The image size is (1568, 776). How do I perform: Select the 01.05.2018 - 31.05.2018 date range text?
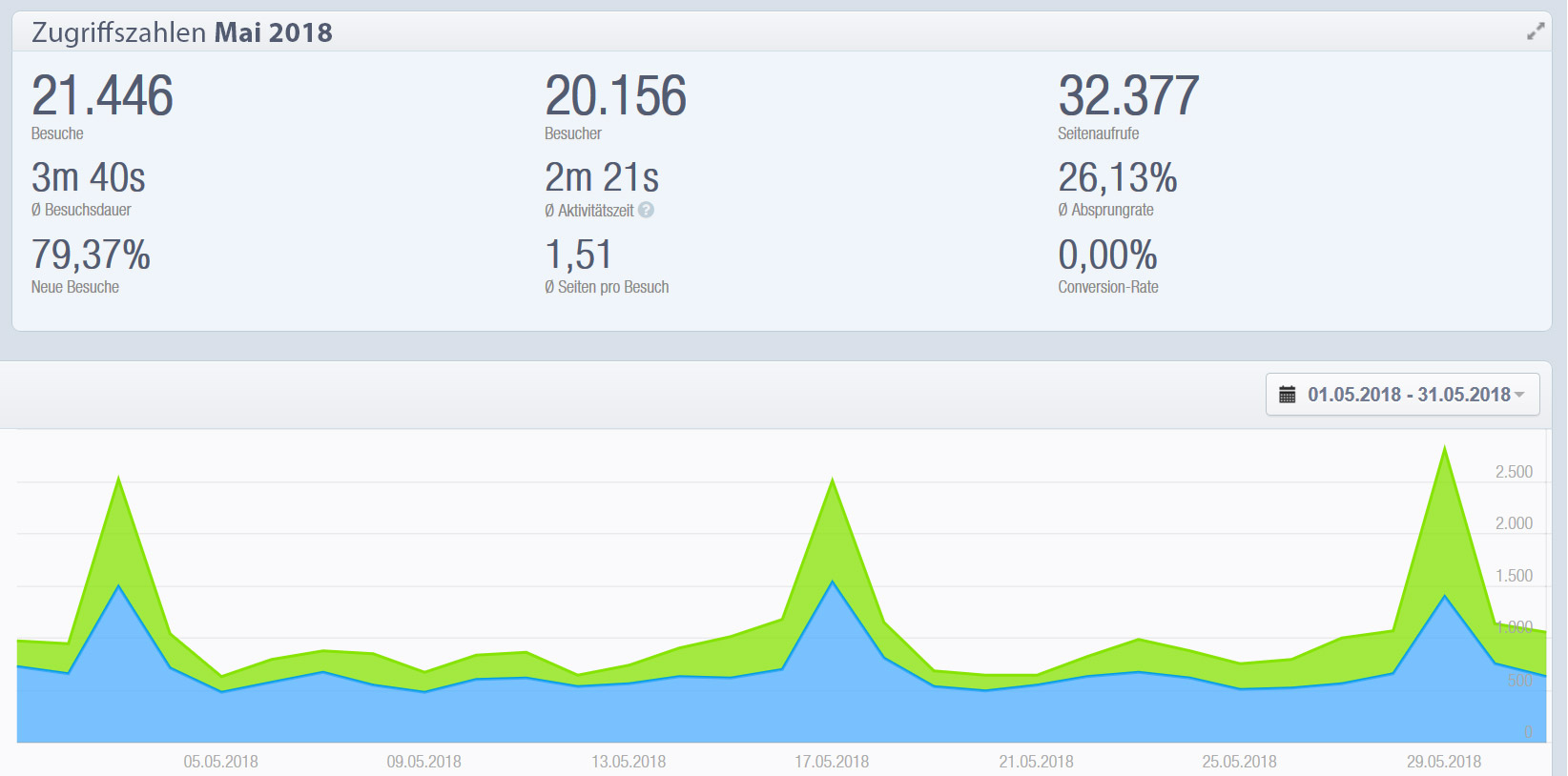1408,395
